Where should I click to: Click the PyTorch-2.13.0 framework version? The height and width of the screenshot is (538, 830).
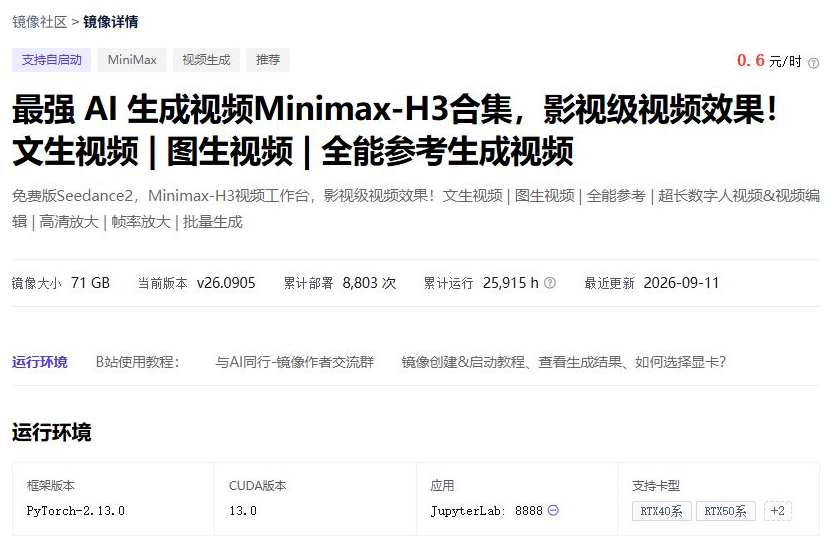[76, 510]
